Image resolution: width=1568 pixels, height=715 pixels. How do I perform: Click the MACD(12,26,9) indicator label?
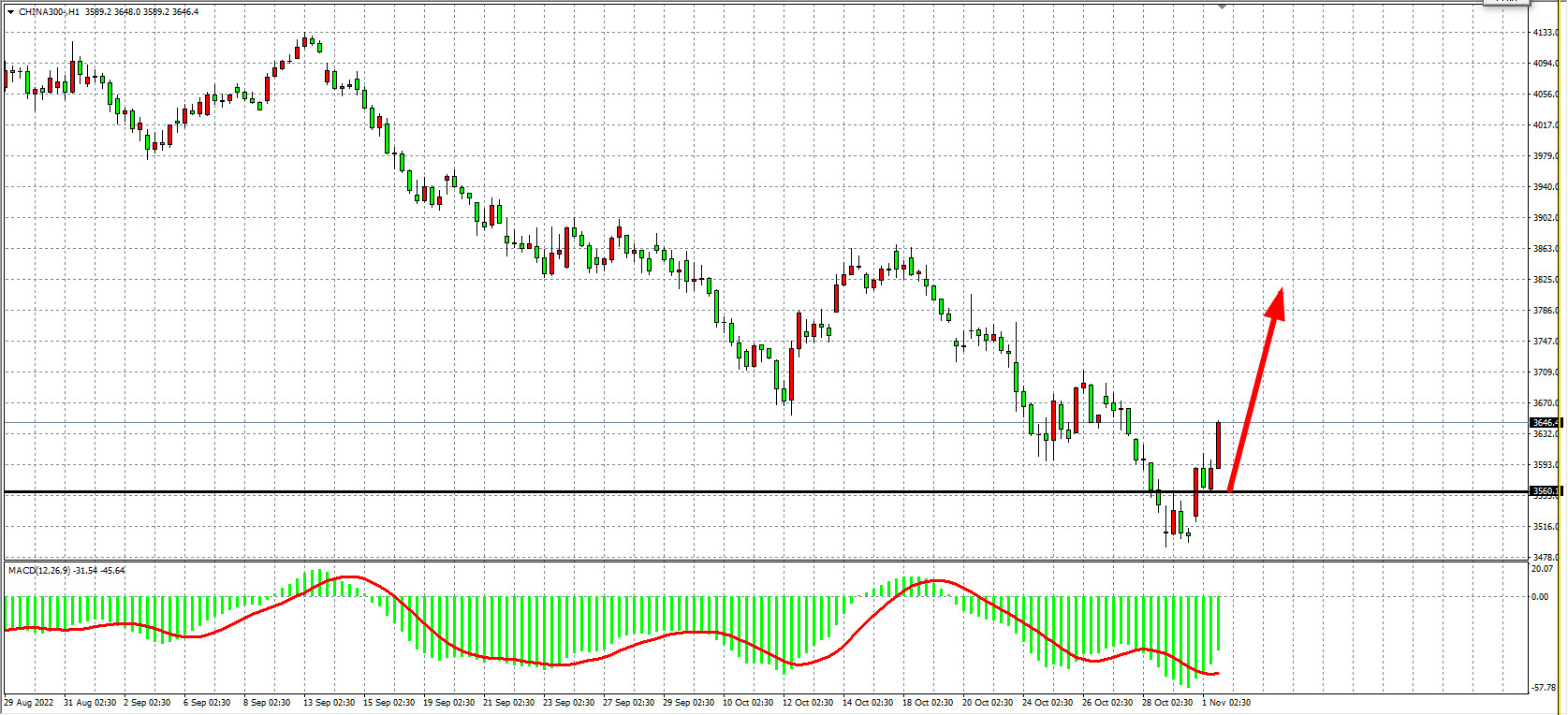pos(39,570)
